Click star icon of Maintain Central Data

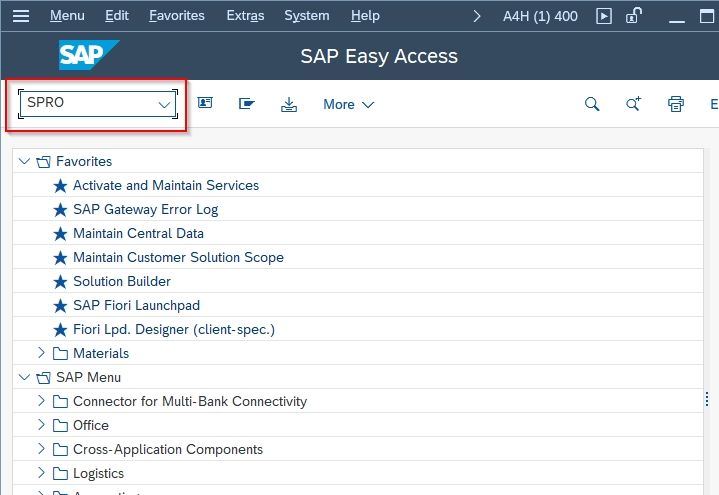tap(60, 234)
